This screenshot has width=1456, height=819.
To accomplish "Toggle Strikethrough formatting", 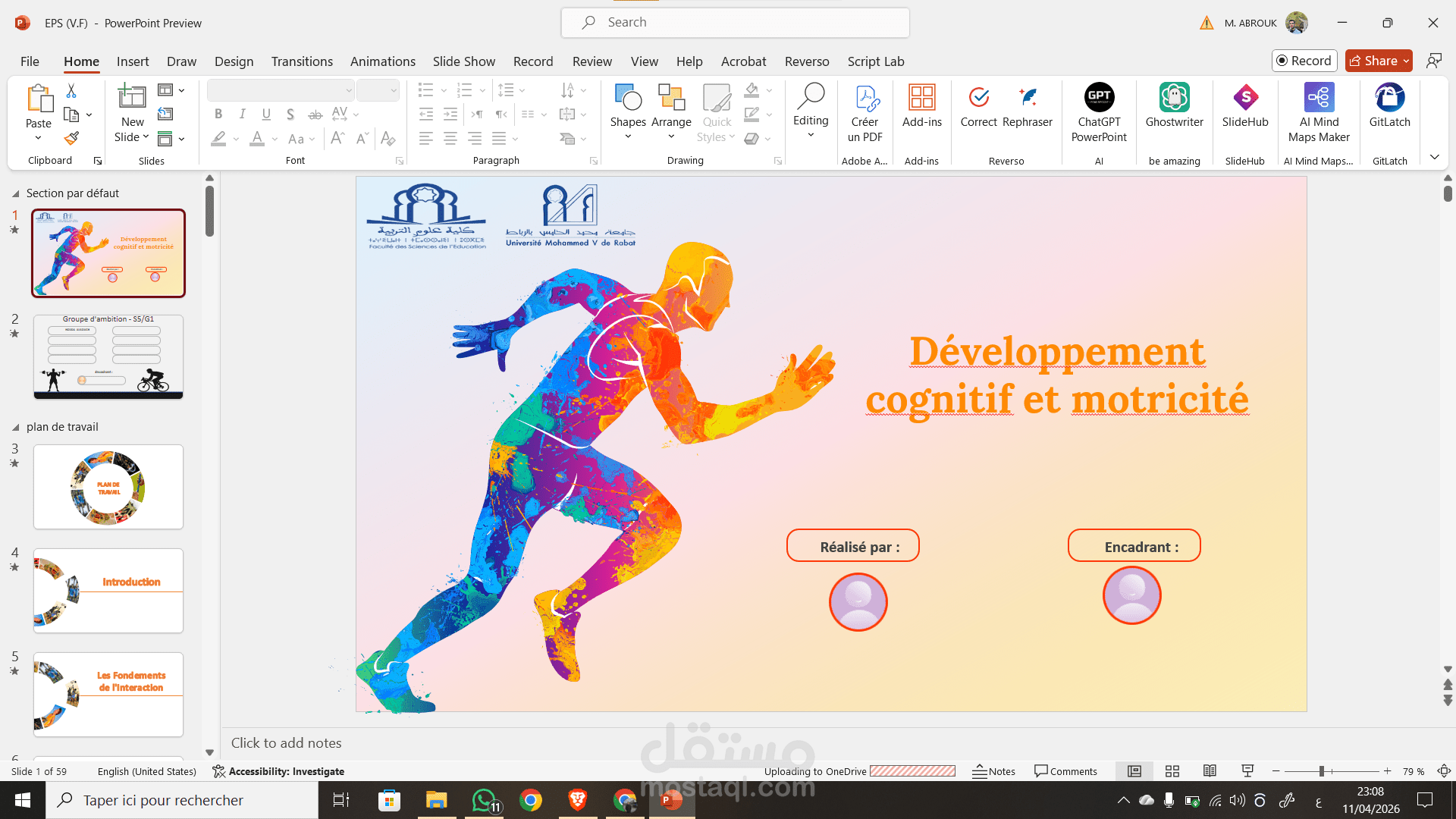I will click(315, 115).
